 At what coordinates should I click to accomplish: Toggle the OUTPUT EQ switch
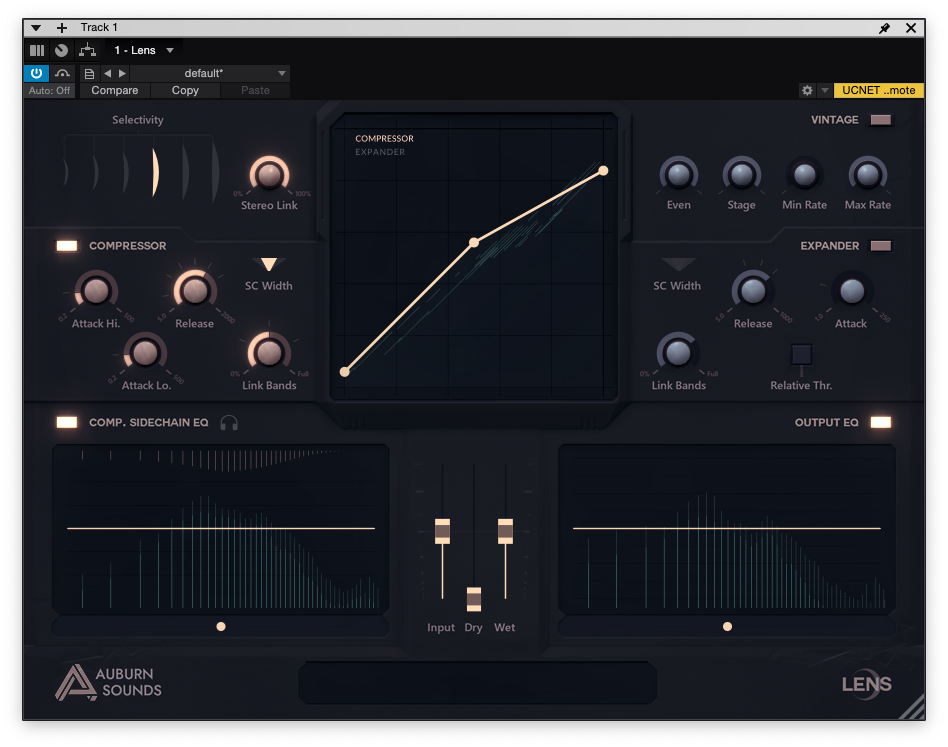[x=881, y=422]
